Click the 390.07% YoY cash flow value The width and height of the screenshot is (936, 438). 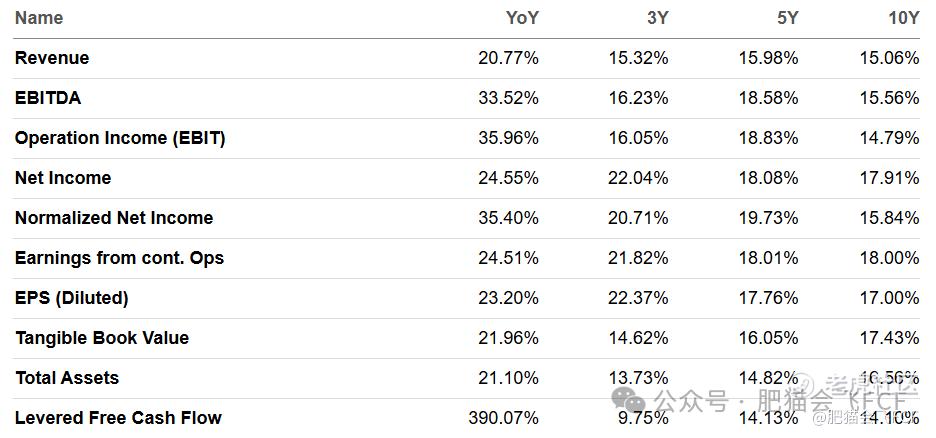[504, 418]
